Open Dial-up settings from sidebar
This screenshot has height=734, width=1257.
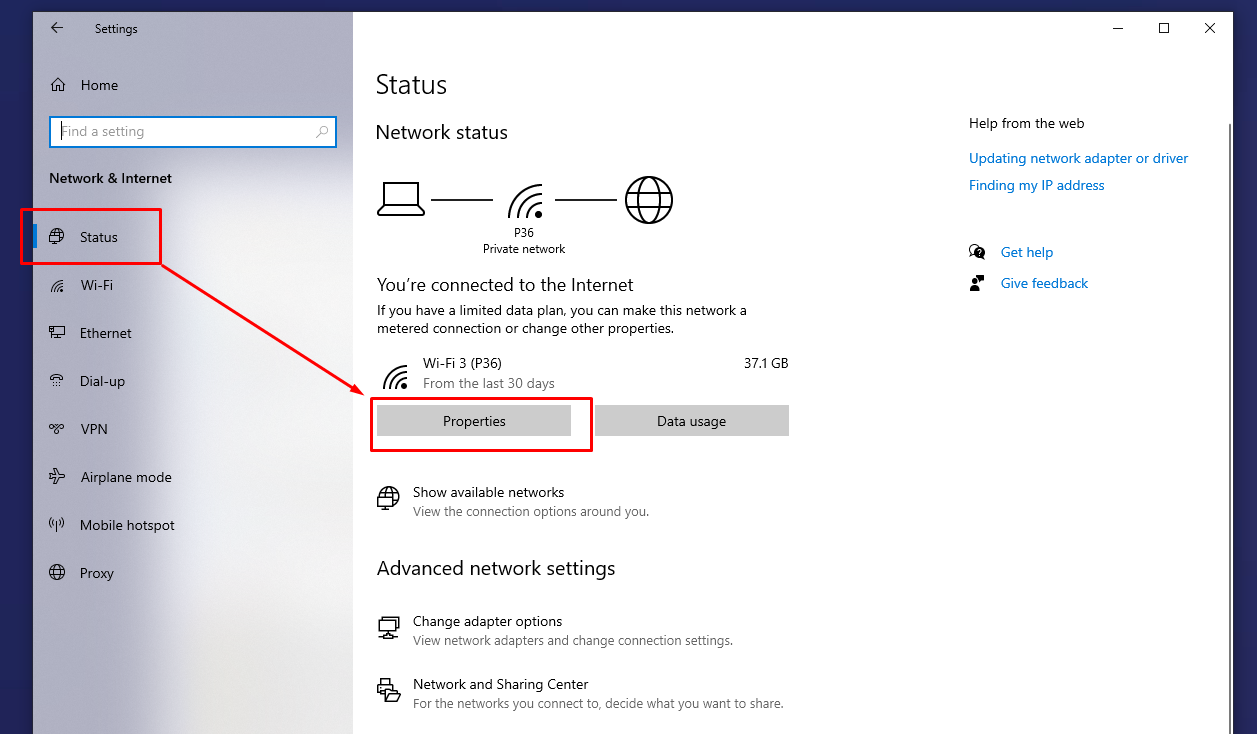102,382
